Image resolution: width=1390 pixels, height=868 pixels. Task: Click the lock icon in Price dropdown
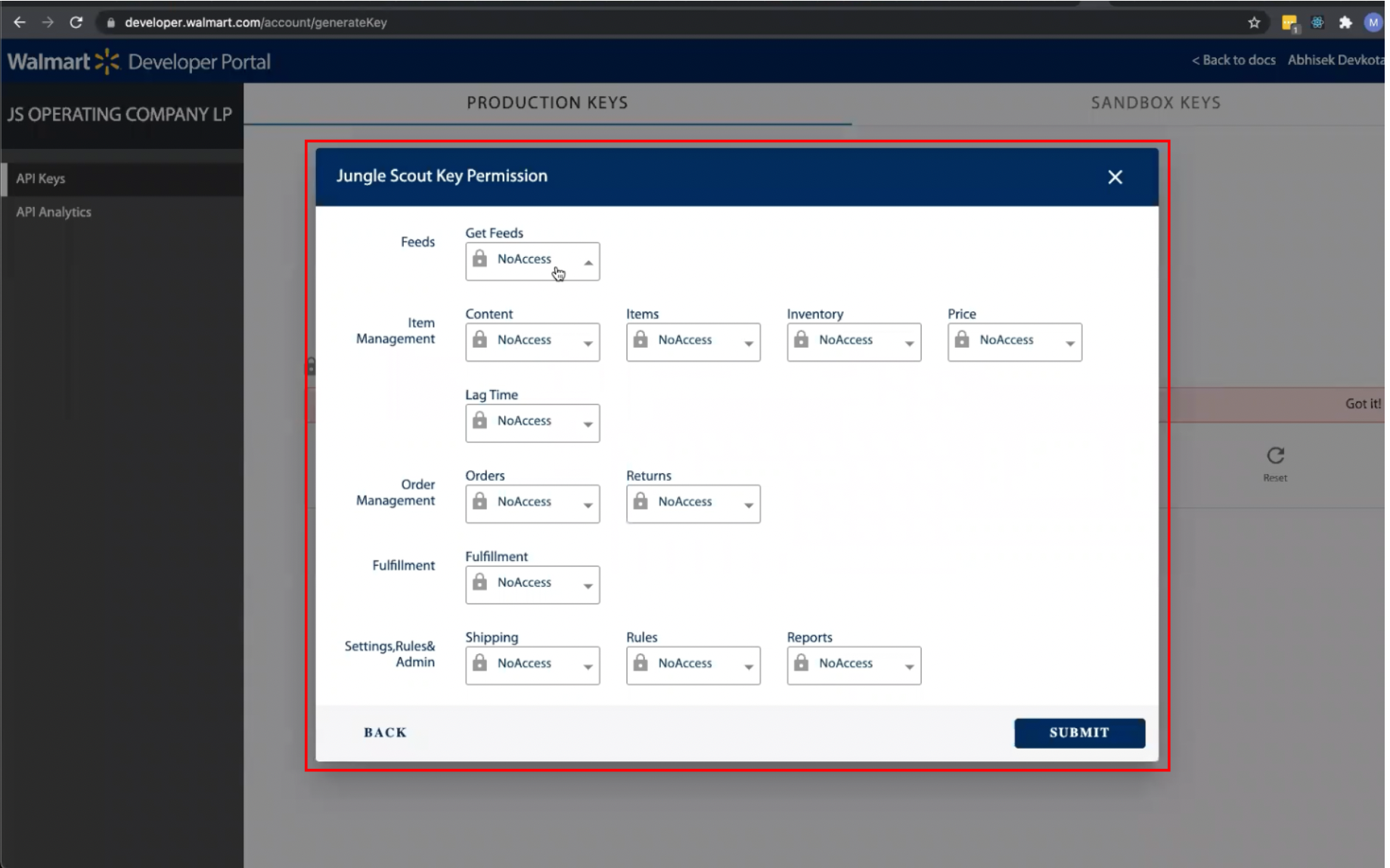point(962,339)
